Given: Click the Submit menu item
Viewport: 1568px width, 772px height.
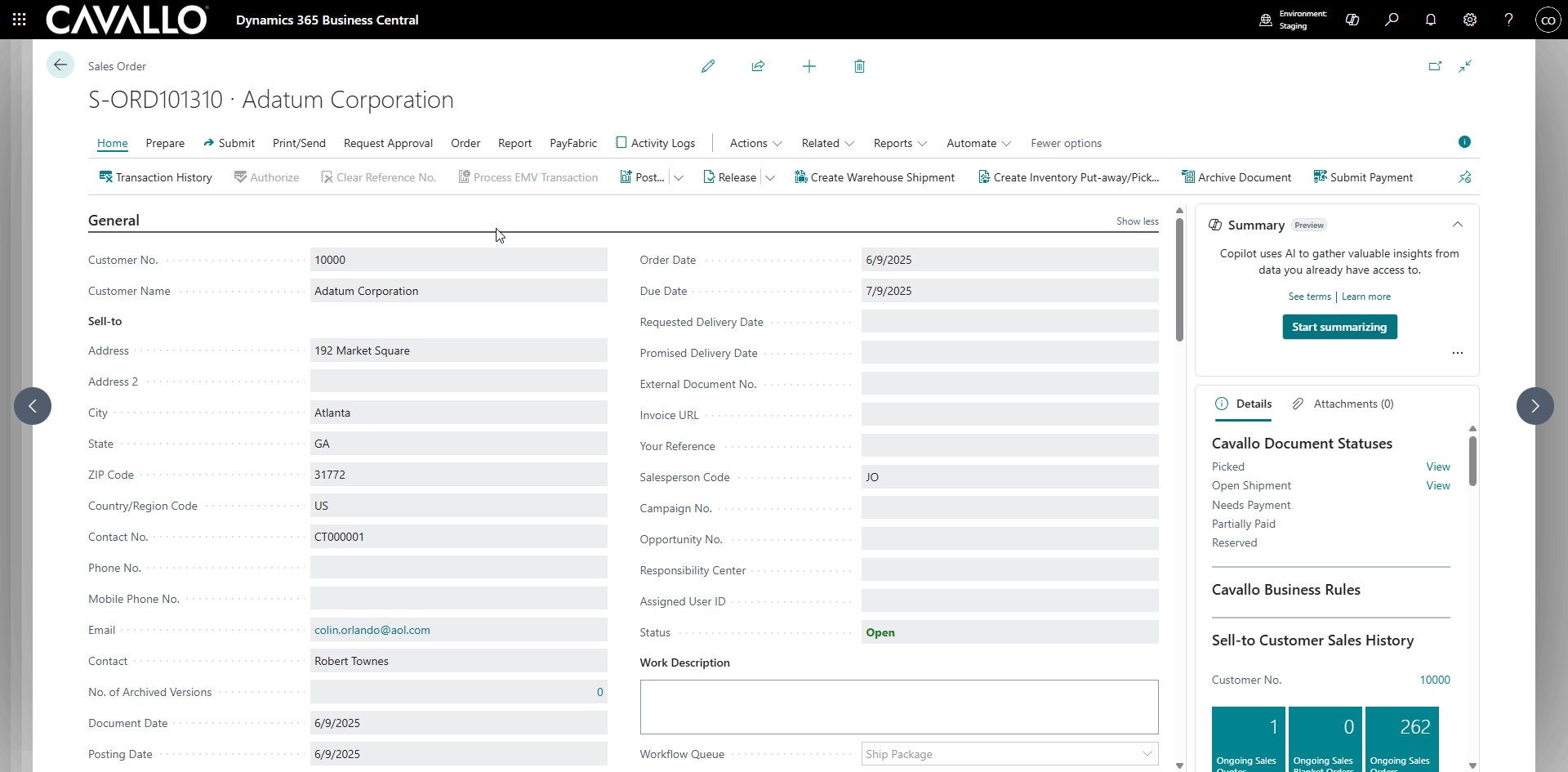Looking at the screenshot, I should [x=229, y=143].
